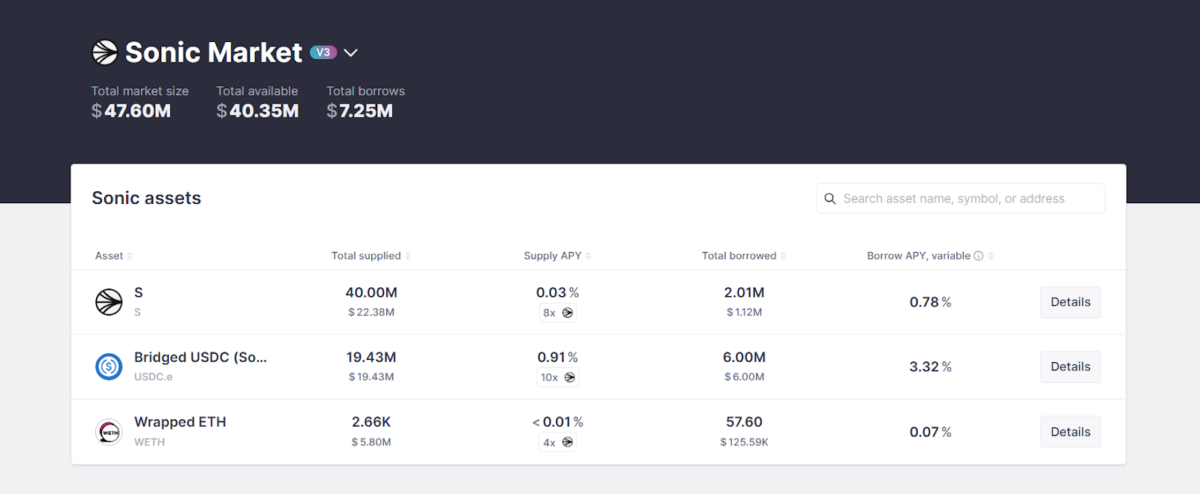Click the $1.12M borrowed dollar value

click(x=745, y=312)
